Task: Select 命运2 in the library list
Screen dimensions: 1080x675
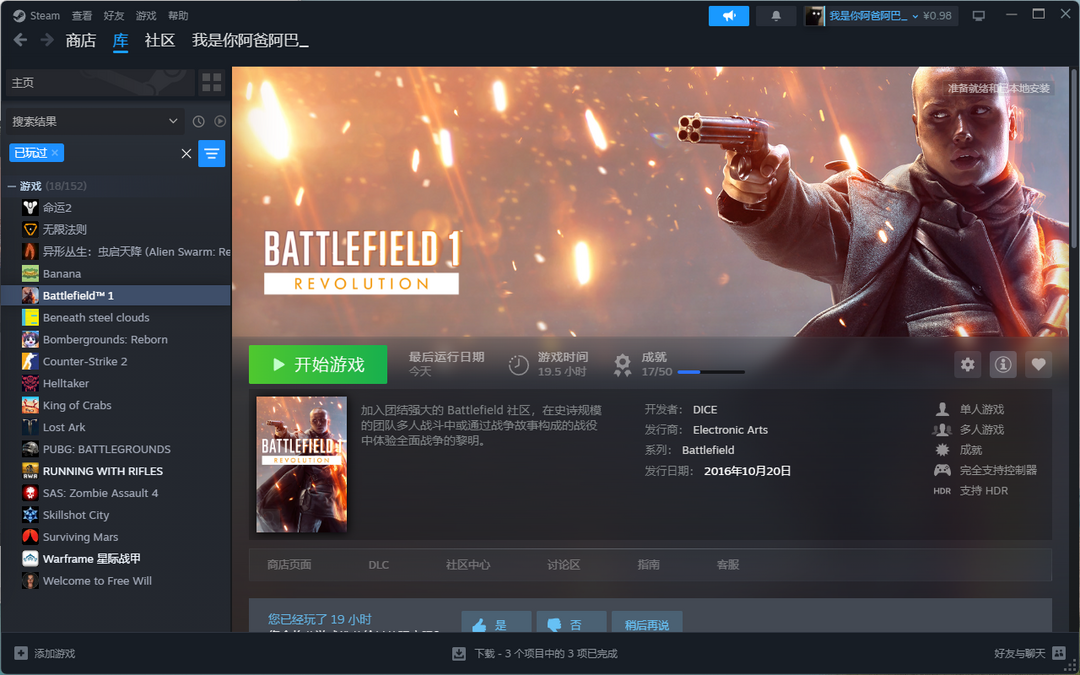Action: pos(116,207)
